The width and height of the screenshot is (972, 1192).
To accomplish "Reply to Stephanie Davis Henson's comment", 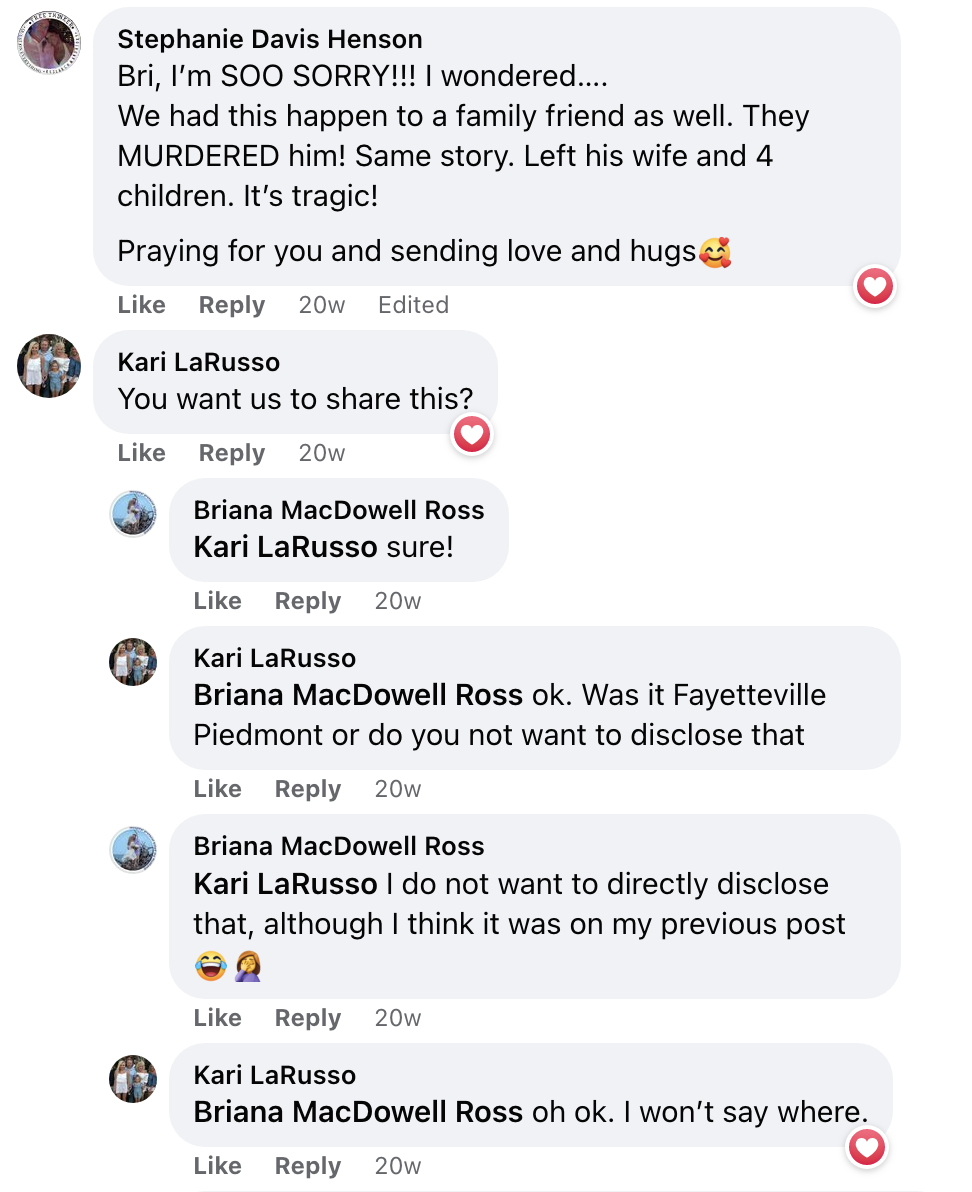I will 232,305.
